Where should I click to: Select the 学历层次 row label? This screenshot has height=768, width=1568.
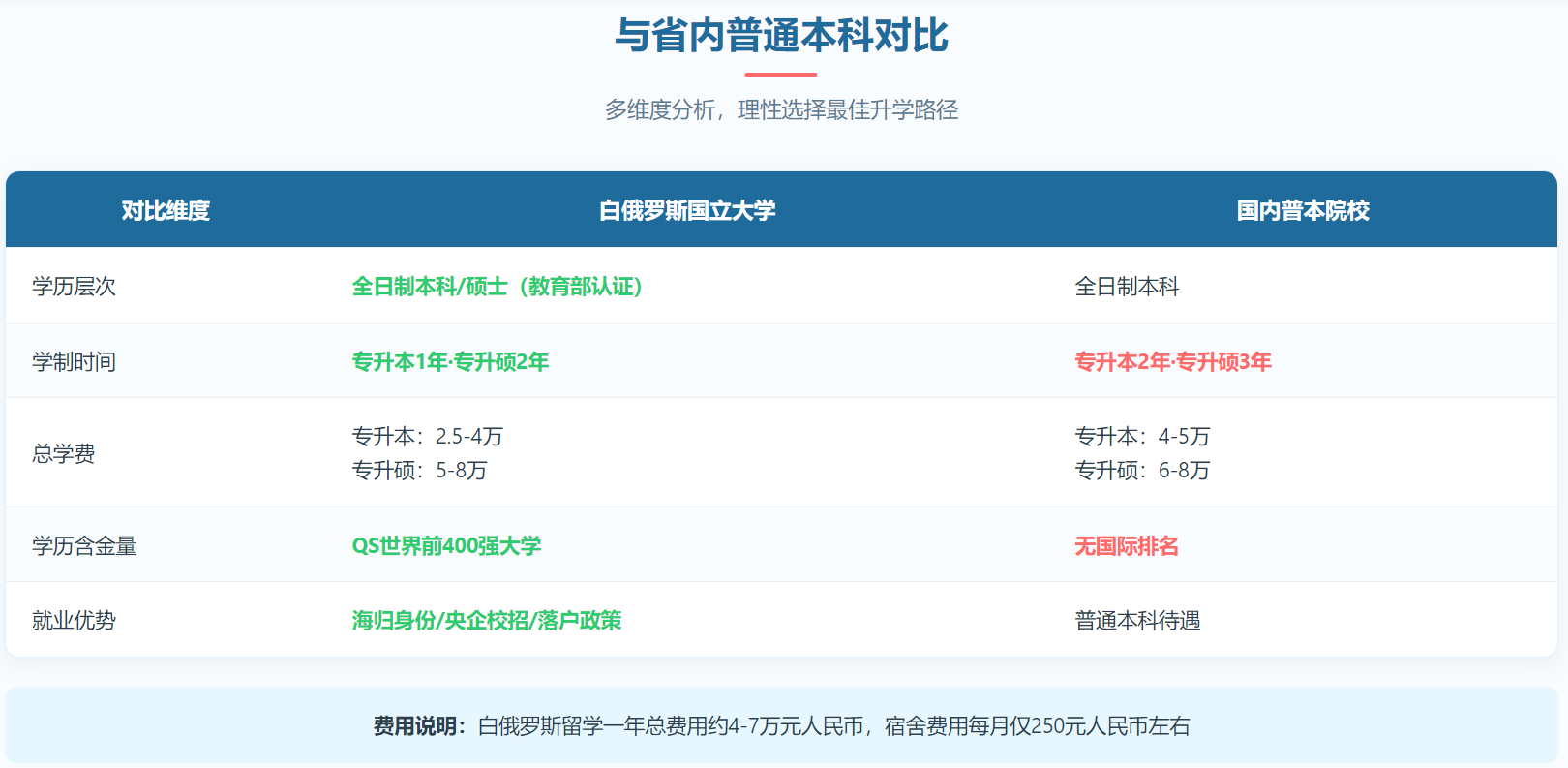[x=74, y=287]
